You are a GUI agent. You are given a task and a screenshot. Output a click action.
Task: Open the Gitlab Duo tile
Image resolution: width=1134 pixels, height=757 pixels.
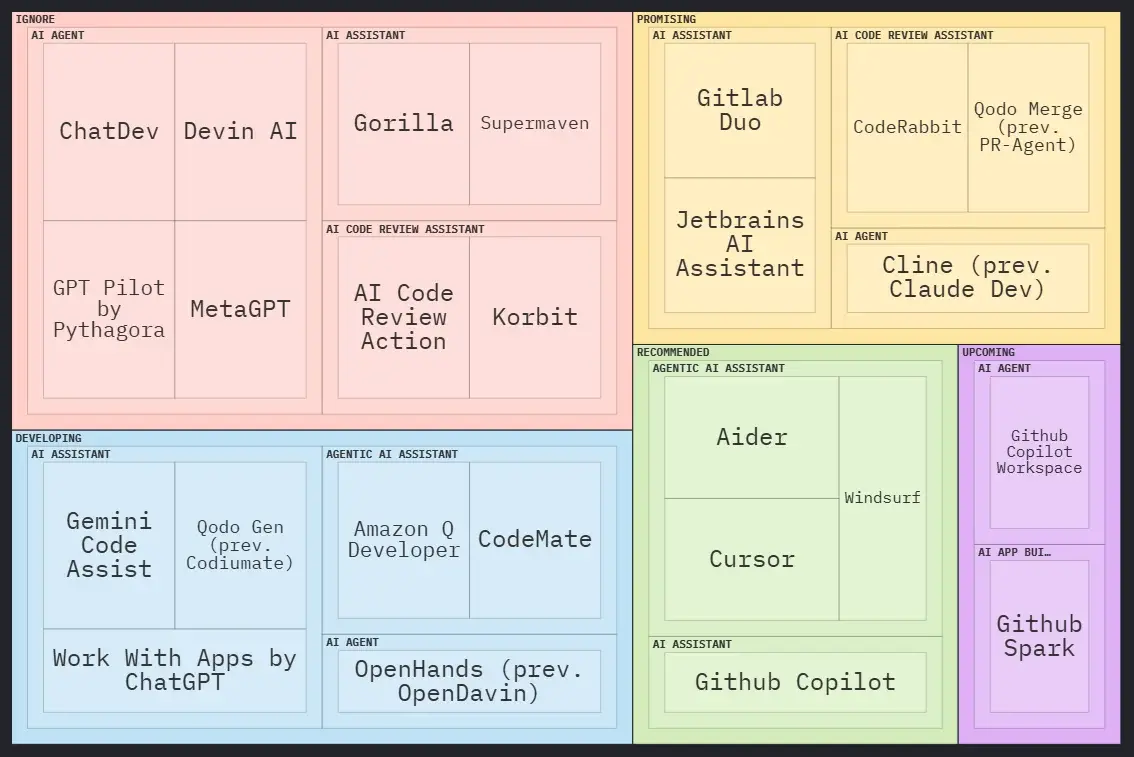(740, 110)
